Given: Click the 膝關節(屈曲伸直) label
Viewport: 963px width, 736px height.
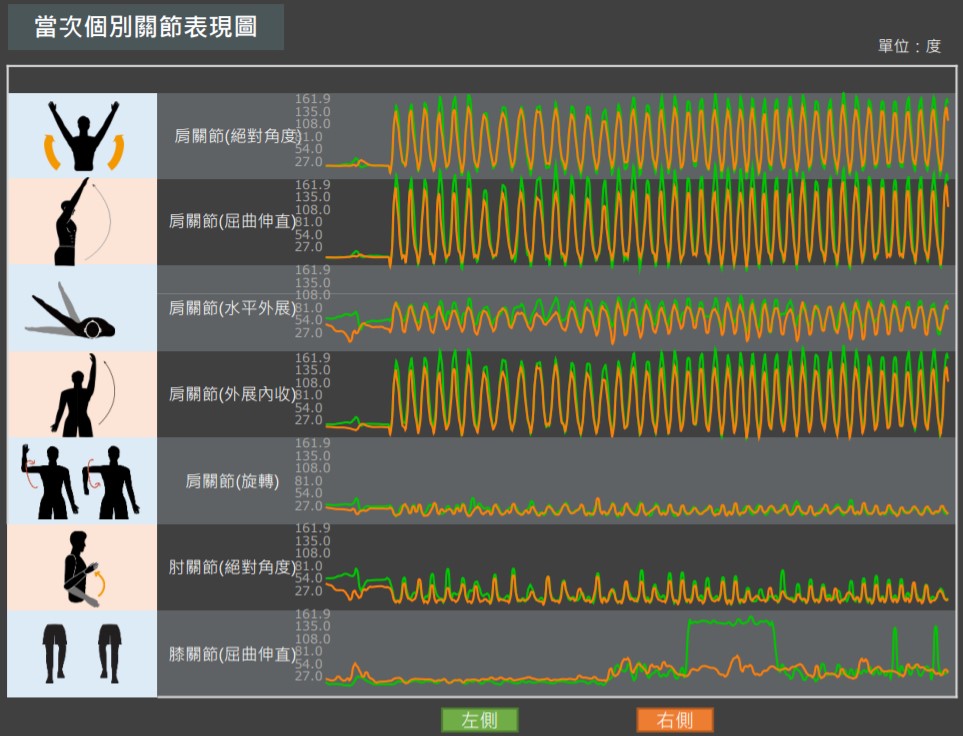Looking at the screenshot, I should (231, 655).
